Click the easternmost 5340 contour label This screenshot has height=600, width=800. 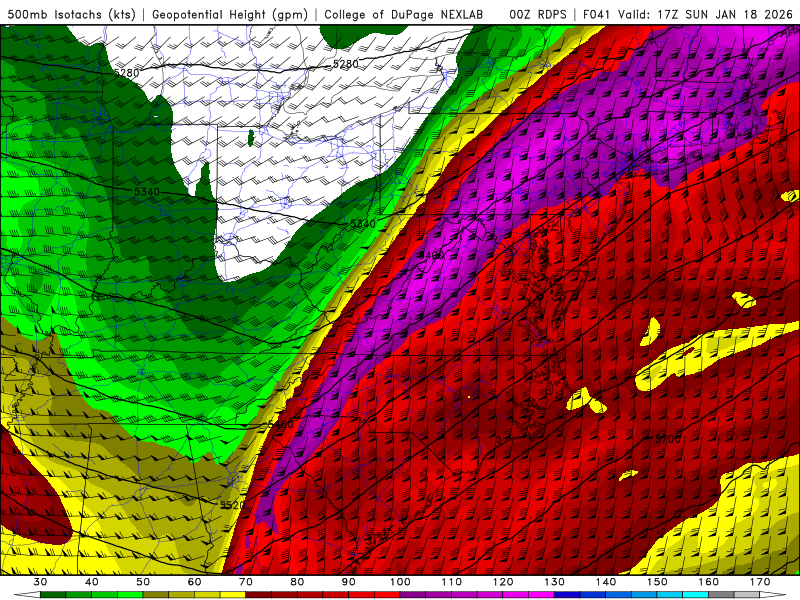coord(363,223)
